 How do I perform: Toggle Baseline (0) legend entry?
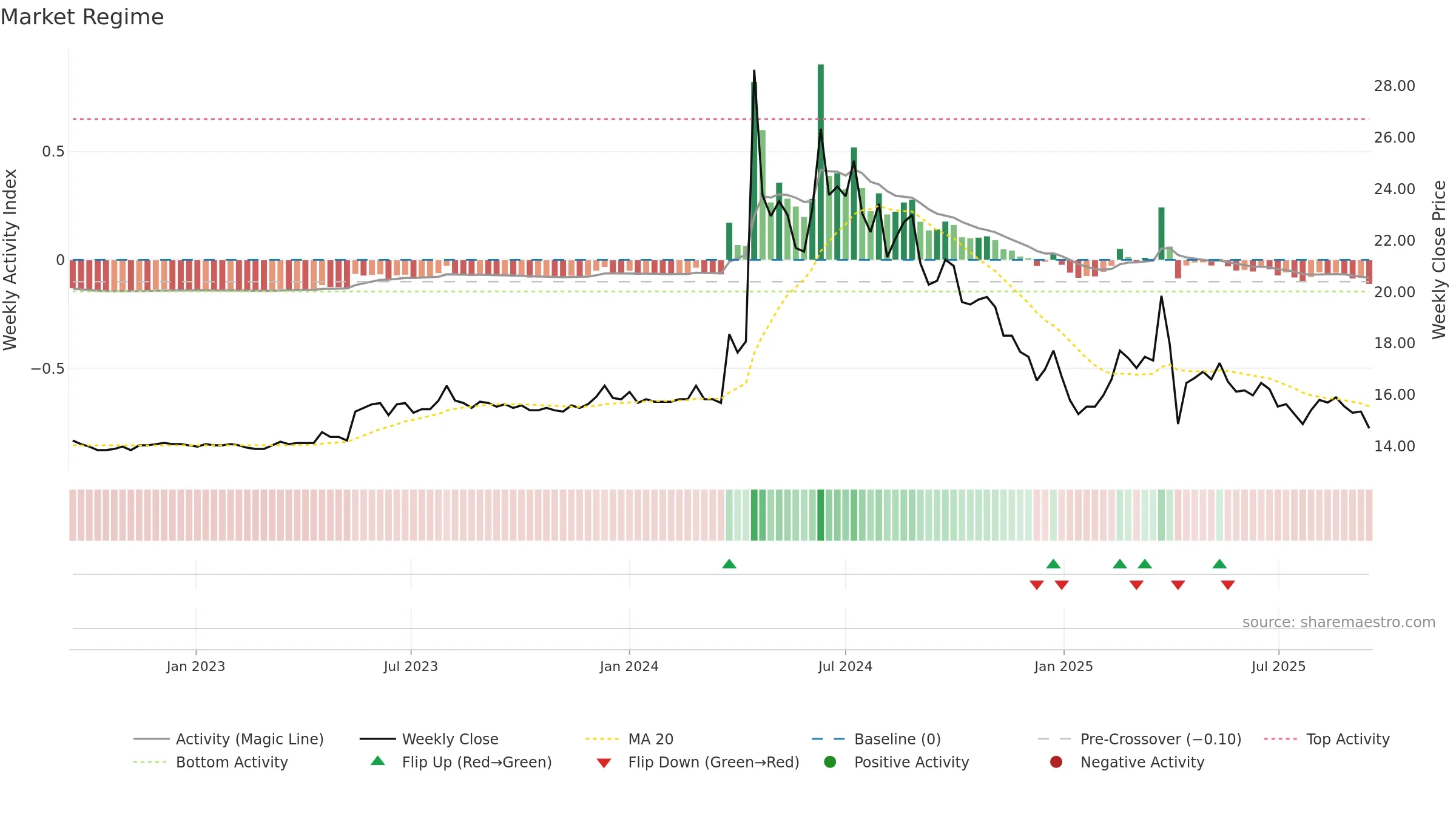click(876, 739)
